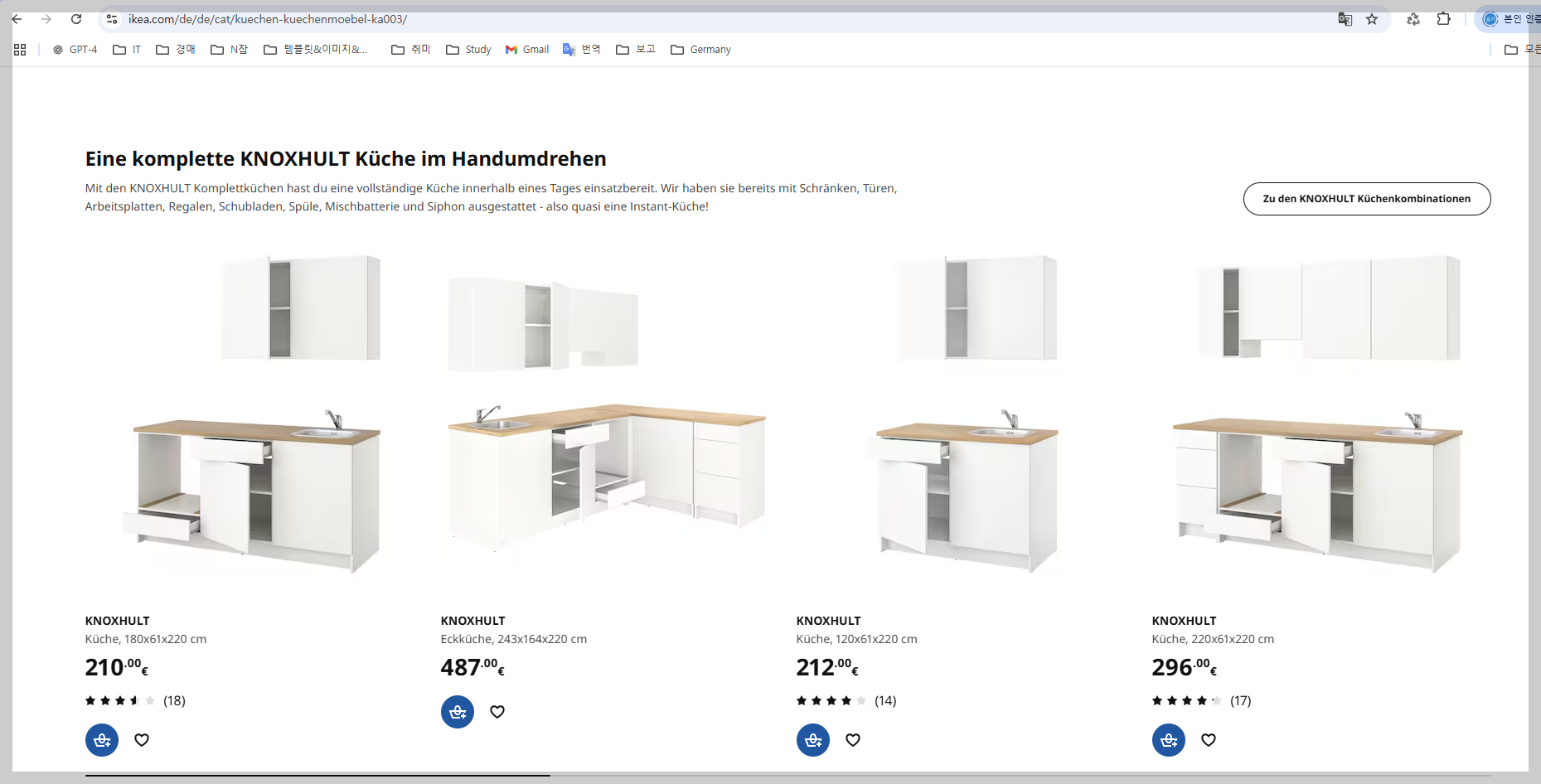Reload the IKEA page
This screenshot has width=1541, height=784.
(76, 19)
